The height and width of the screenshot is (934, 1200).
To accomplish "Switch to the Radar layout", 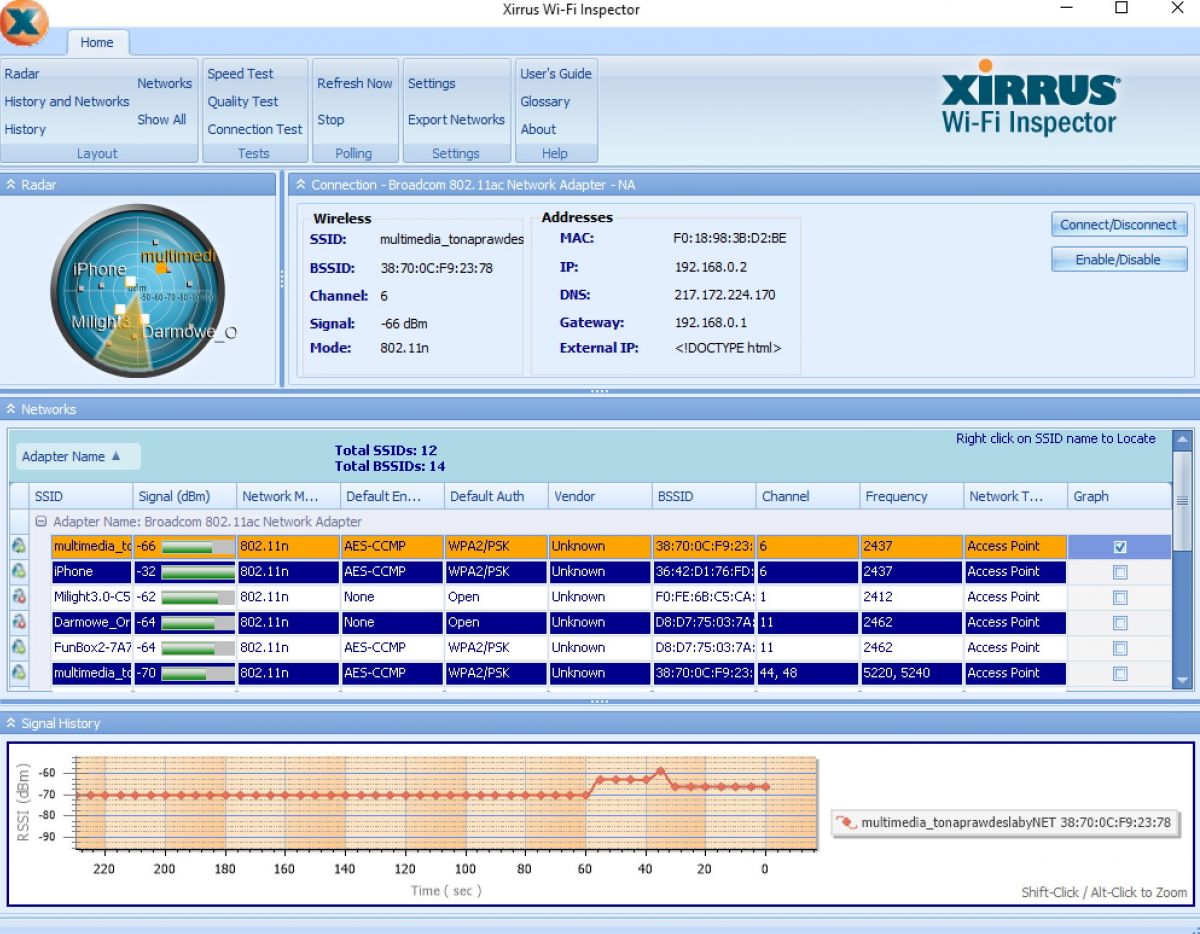I will point(22,74).
